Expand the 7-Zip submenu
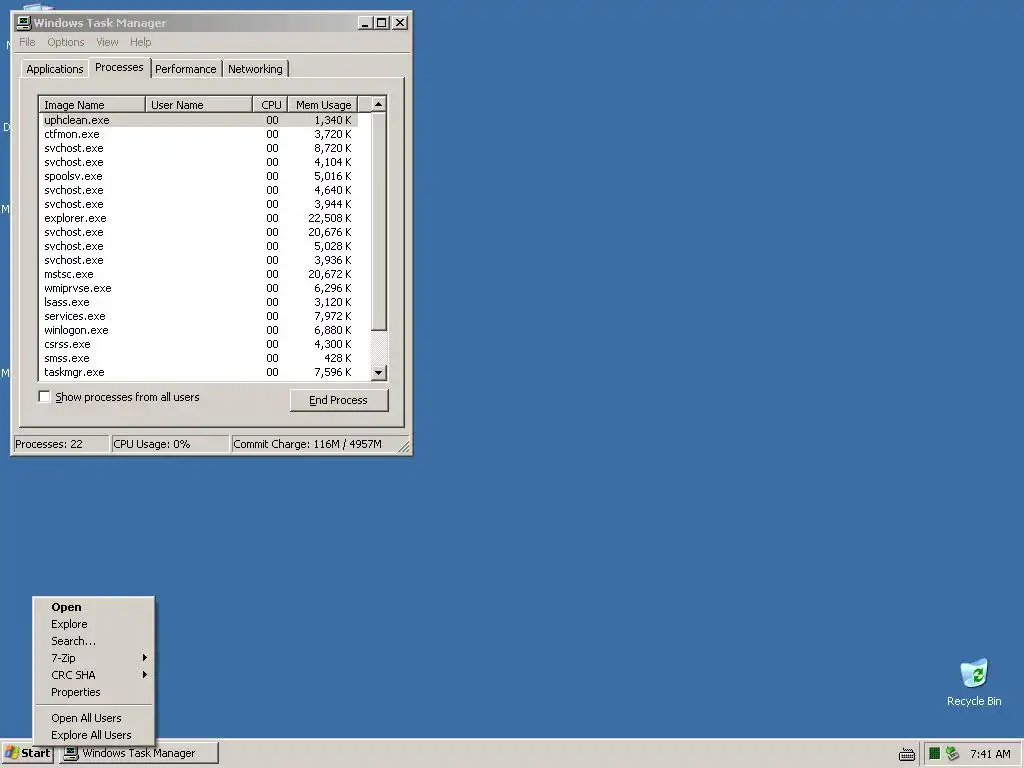 click(x=94, y=658)
